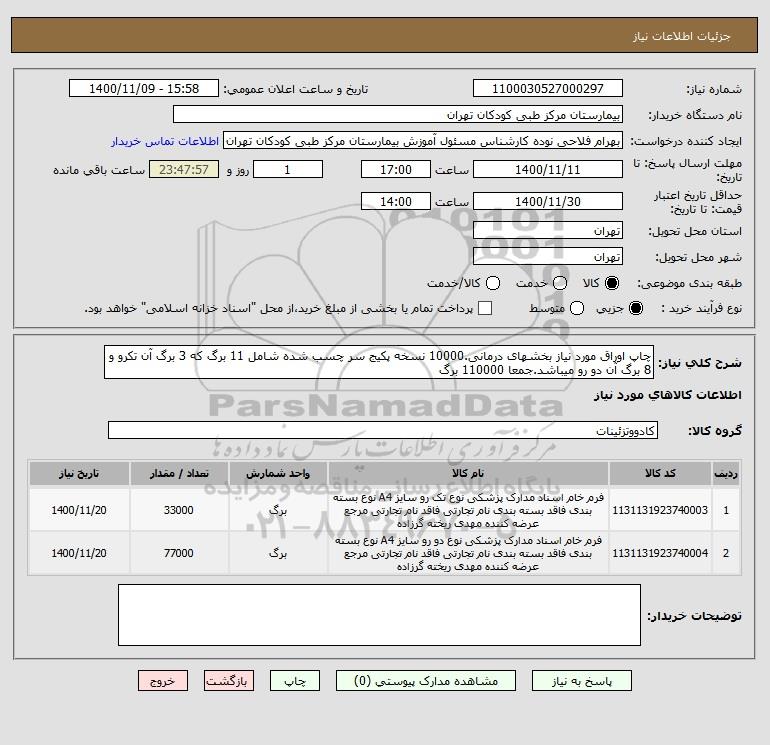Select the جزیی purchase type radio

click(x=635, y=308)
